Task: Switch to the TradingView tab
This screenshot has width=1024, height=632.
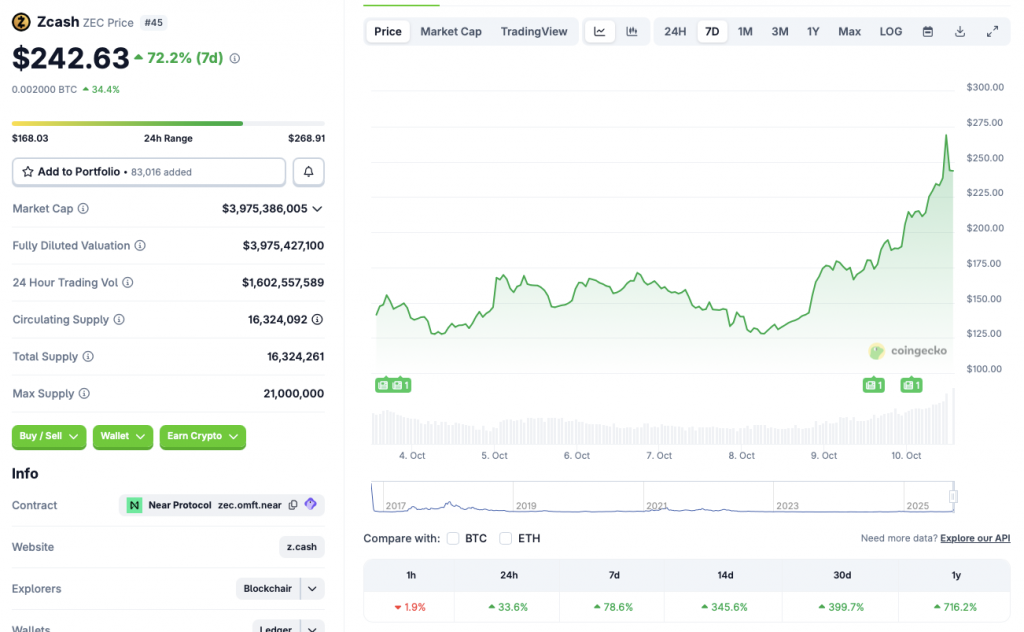Action: coord(534,31)
